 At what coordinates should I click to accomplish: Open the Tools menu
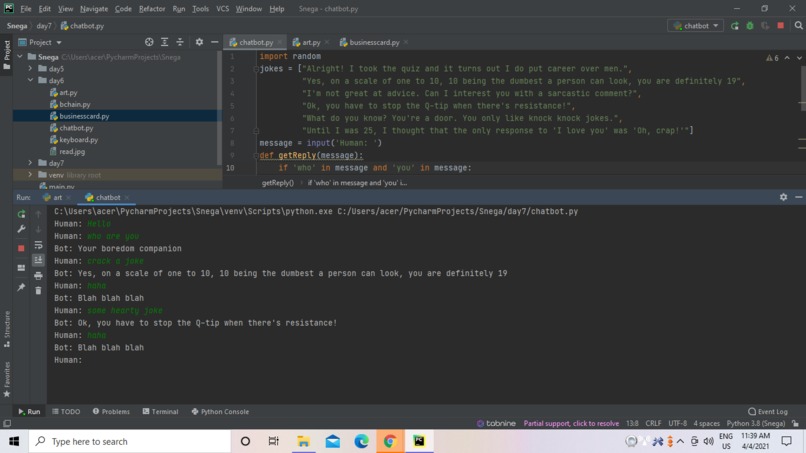tap(200, 9)
